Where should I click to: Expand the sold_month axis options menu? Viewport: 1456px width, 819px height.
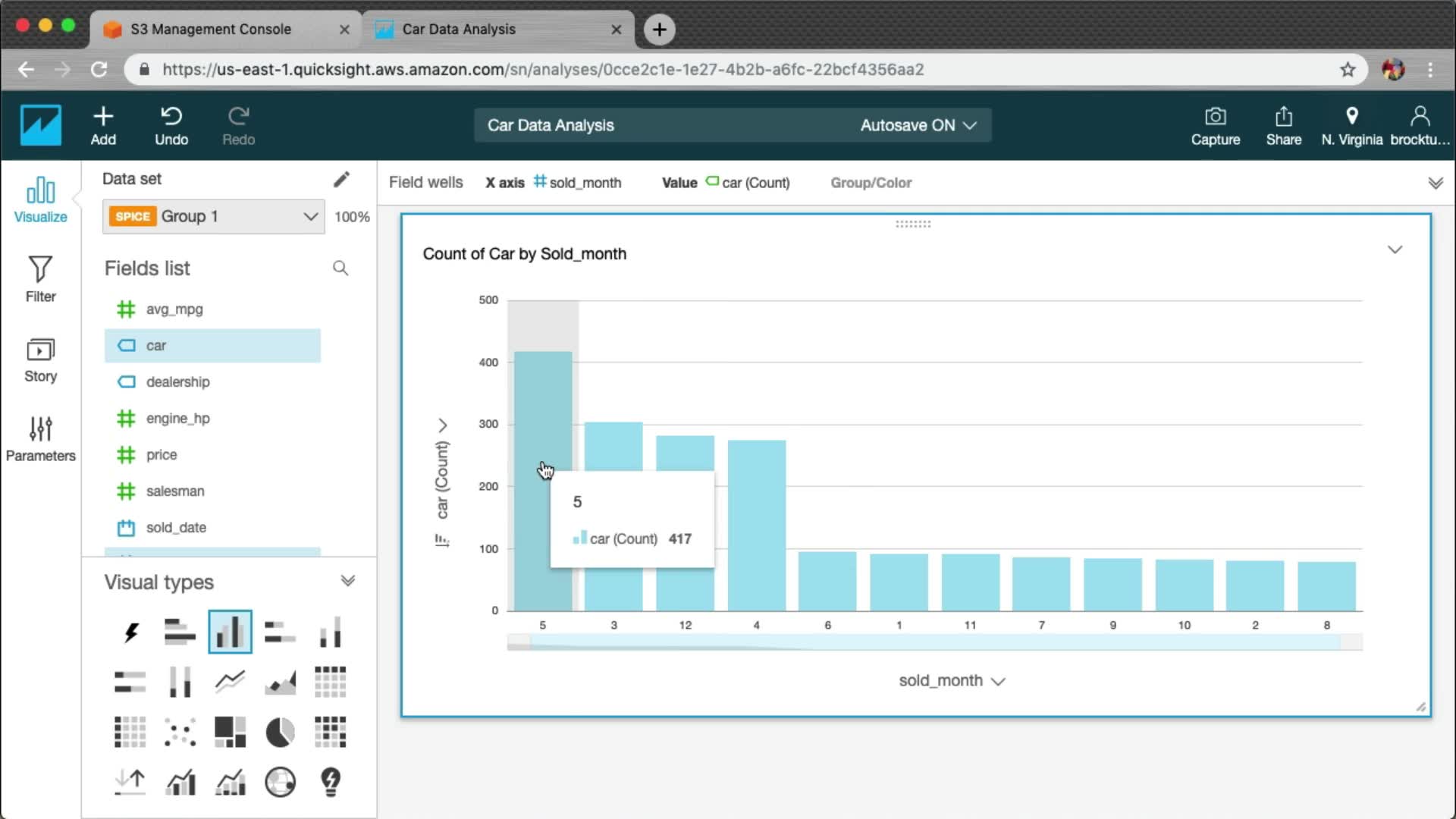(x=998, y=681)
